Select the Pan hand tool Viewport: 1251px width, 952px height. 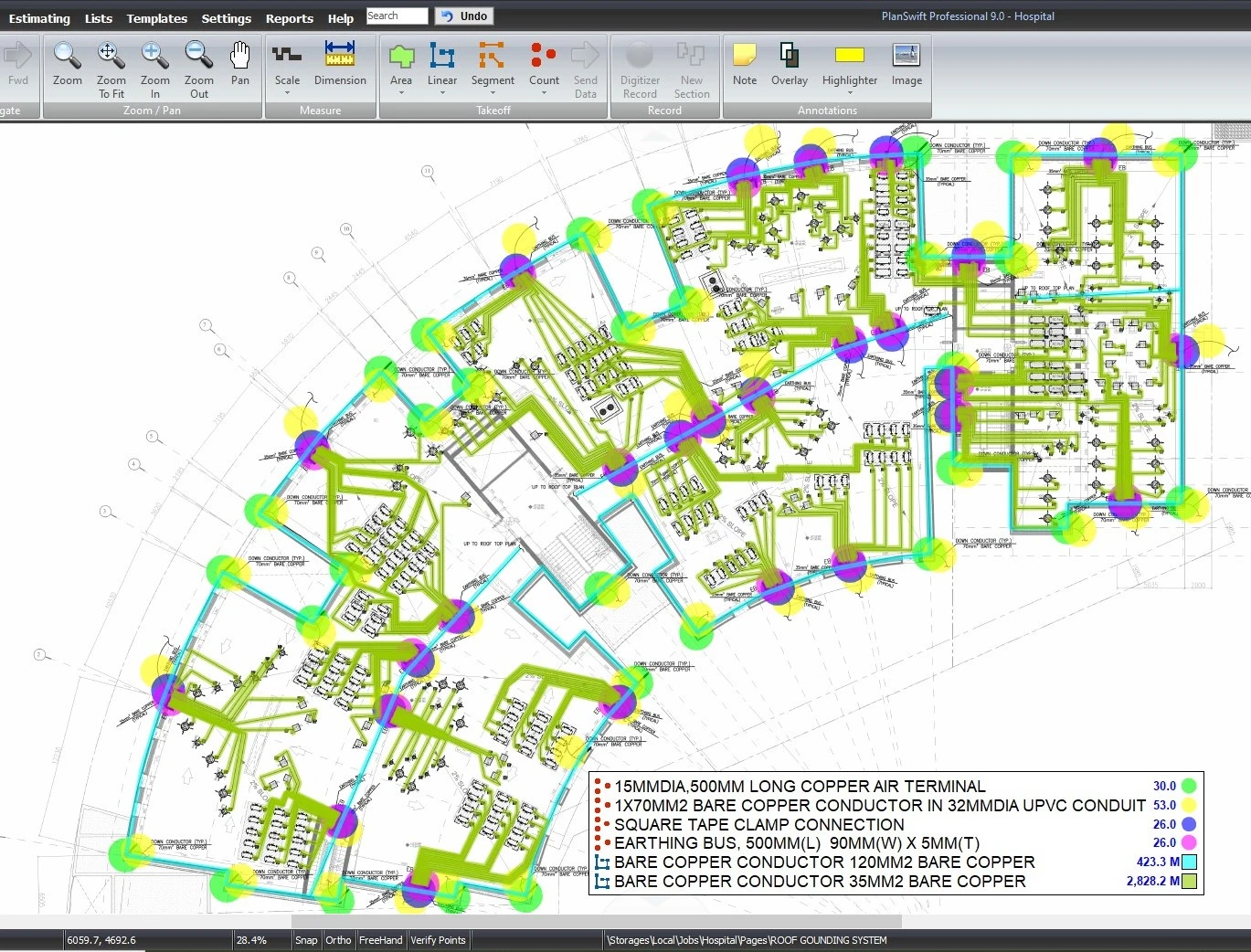[239, 65]
